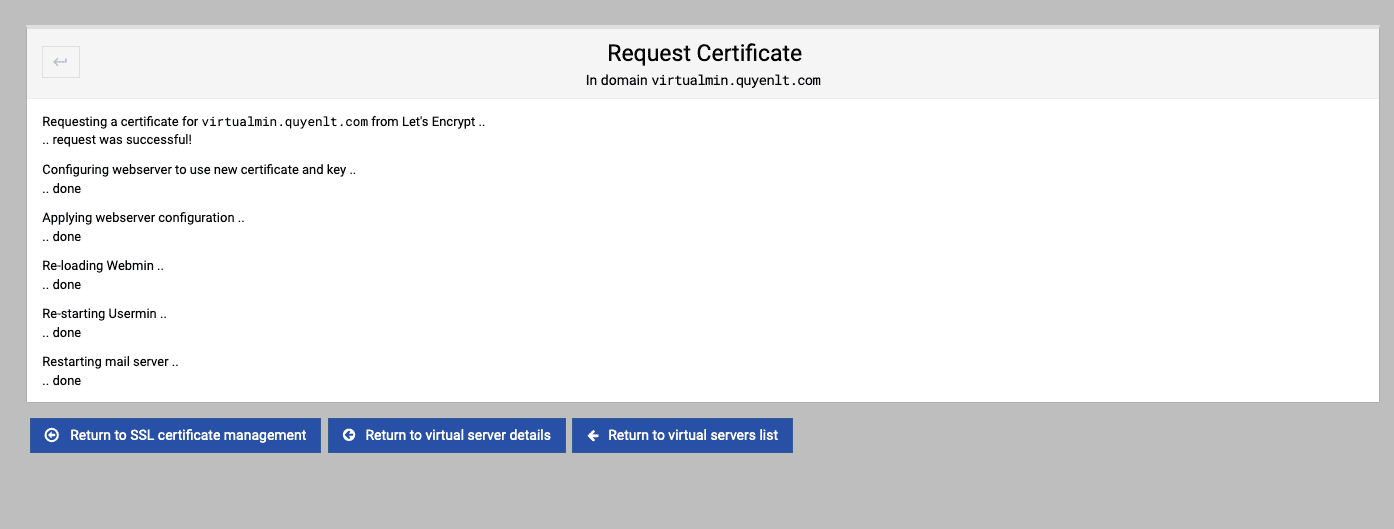Image resolution: width=1394 pixels, height=529 pixels.
Task: Click circled arrow icon on SSL certificate management button
Action: click(52, 435)
